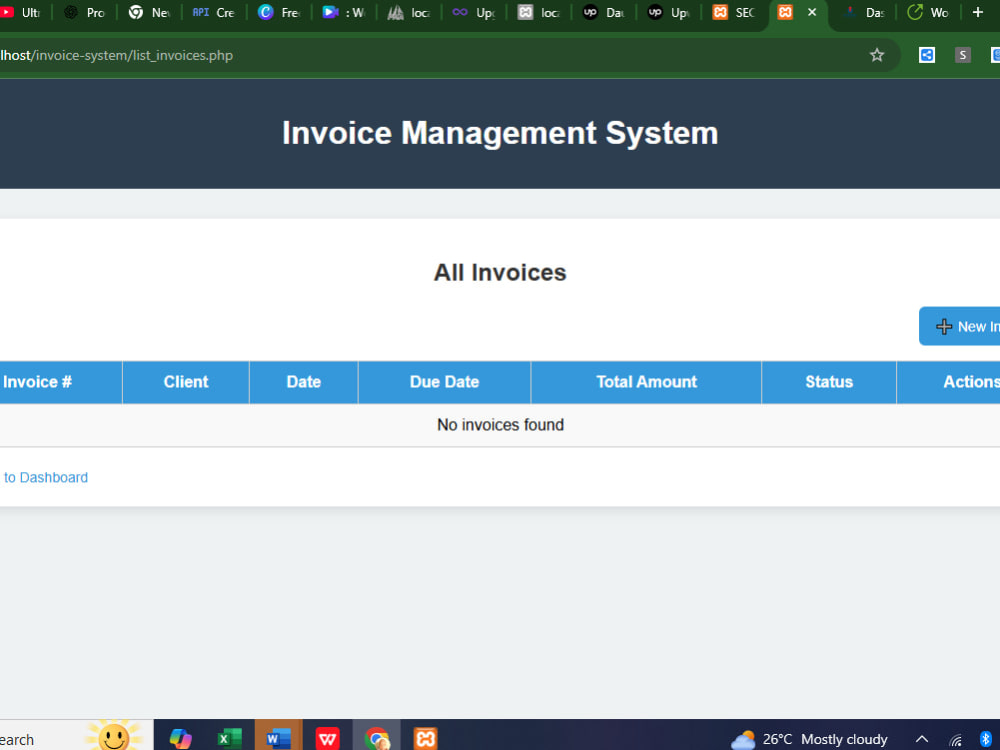Switch to the Chrome New tab
Image resolution: width=1000 pixels, height=750 pixels.
point(149,13)
